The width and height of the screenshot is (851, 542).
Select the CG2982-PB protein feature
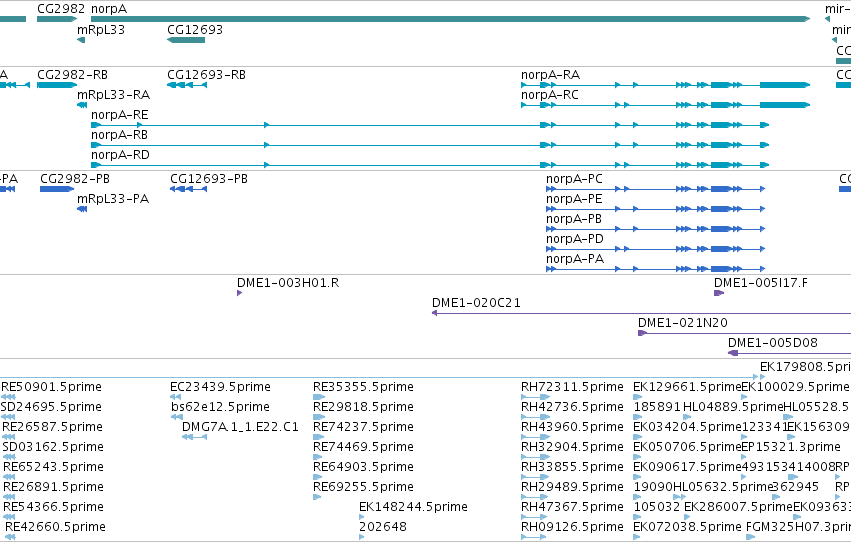(57, 189)
